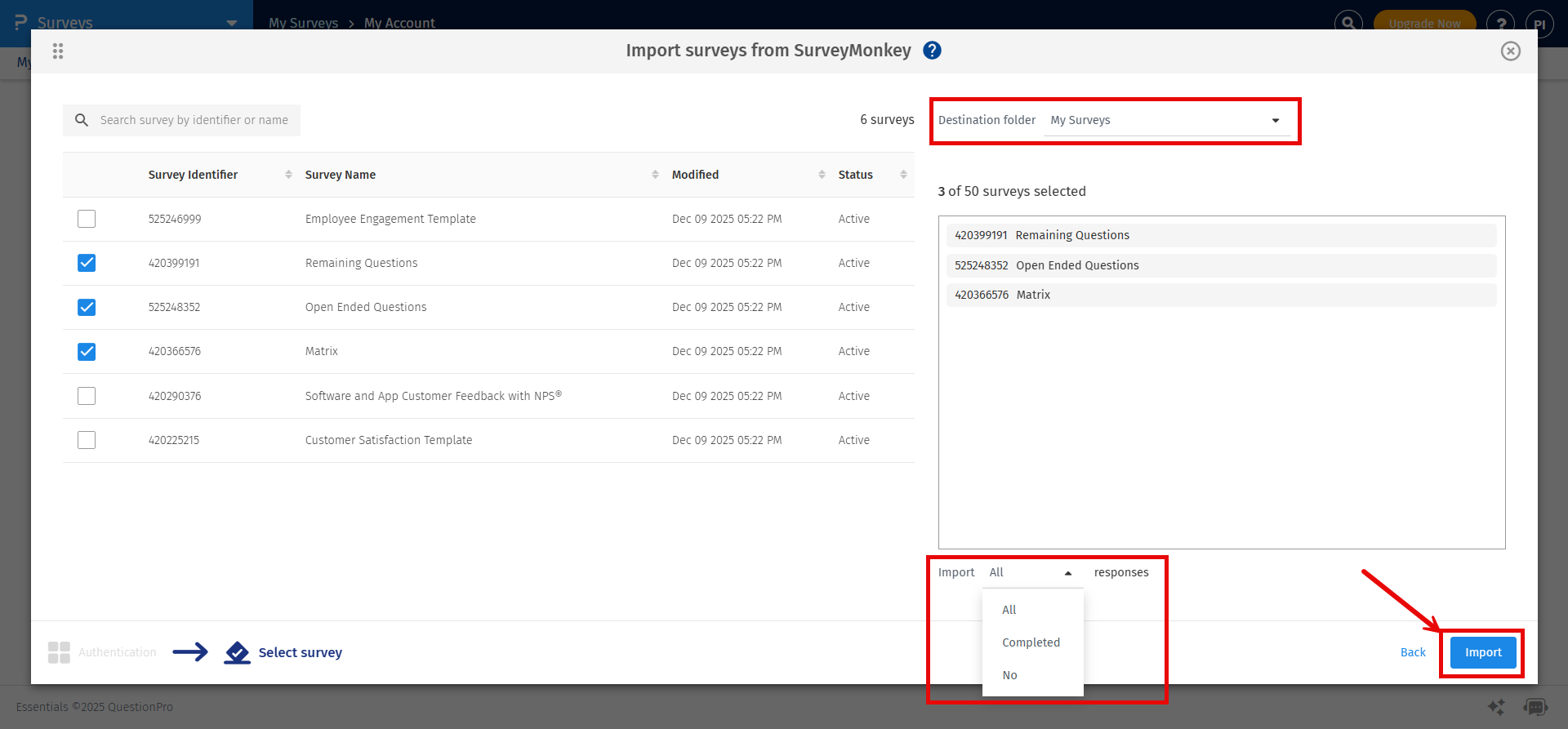Sort by Survey Identifier using its sort arrows

[x=288, y=175]
